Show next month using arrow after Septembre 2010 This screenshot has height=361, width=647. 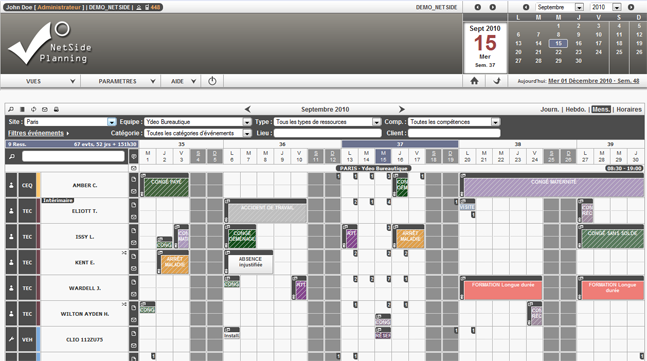(x=401, y=109)
